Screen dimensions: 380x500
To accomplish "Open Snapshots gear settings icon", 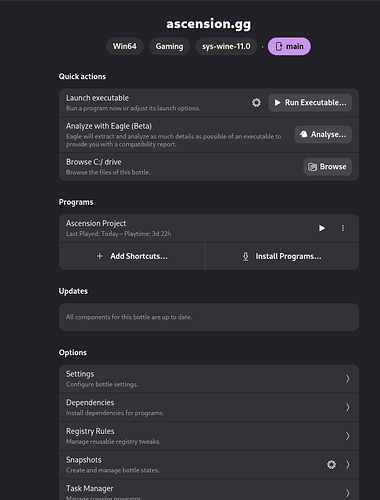I will click(x=331, y=464).
